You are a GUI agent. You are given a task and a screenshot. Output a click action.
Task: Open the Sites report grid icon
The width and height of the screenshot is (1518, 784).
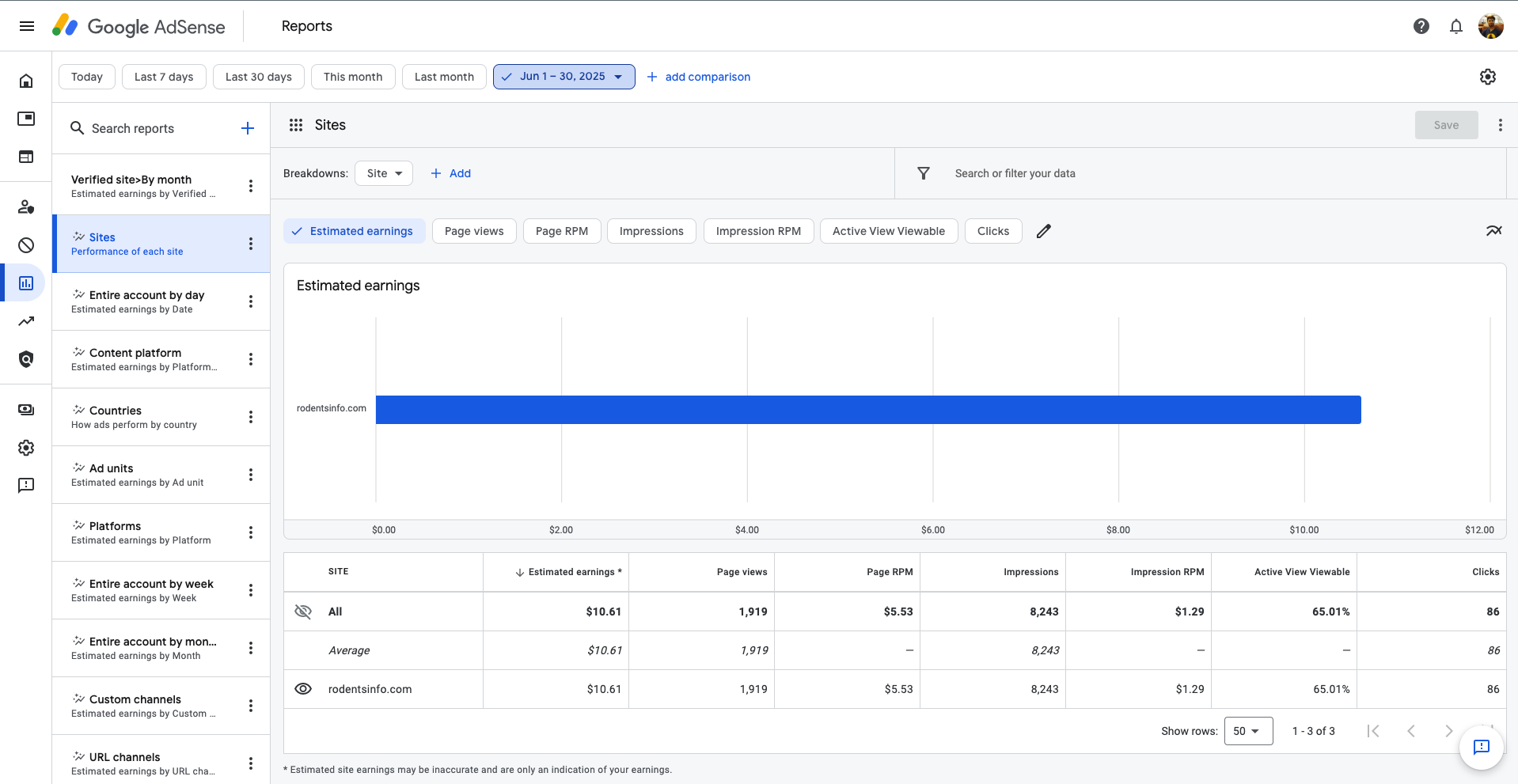pos(296,125)
